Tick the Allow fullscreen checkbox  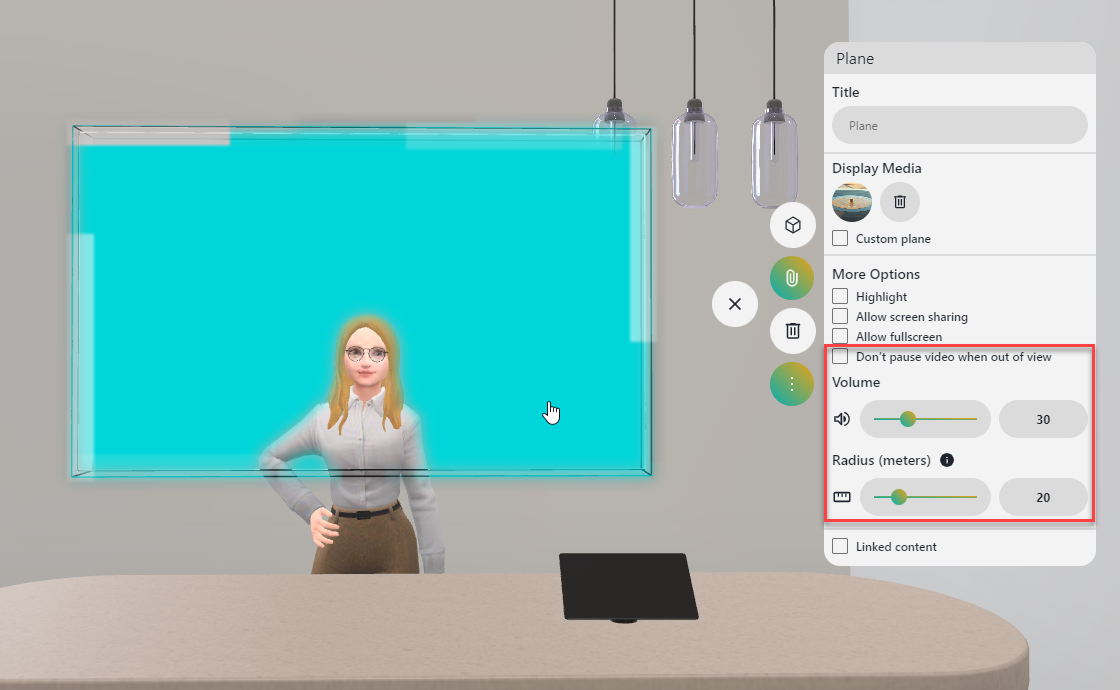click(840, 336)
